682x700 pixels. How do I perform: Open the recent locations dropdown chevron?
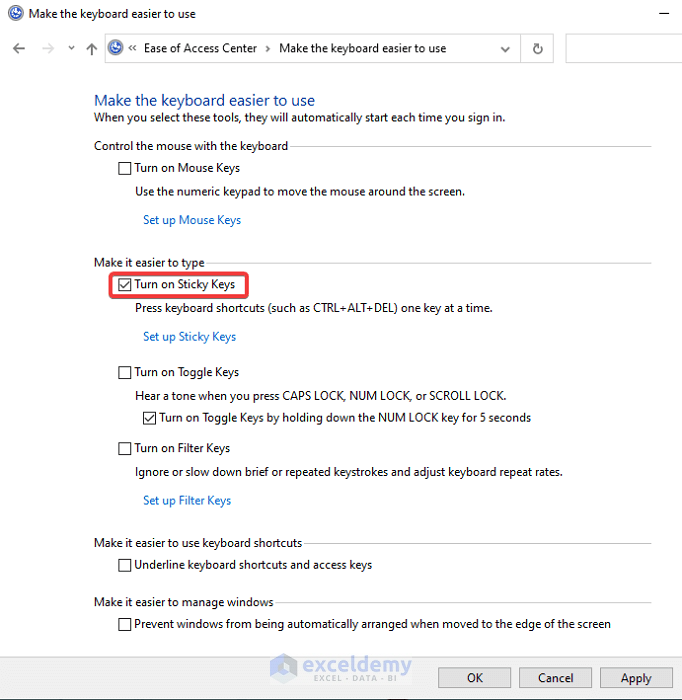click(x=71, y=48)
